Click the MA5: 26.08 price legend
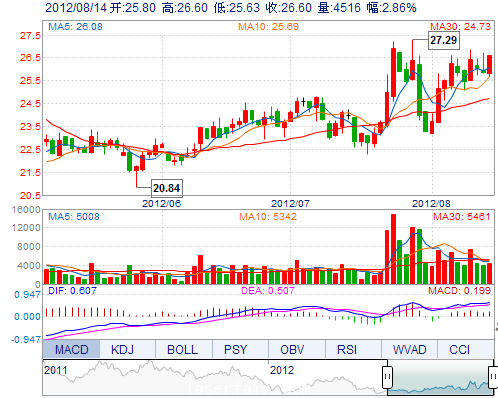Viewport: 498px width, 398px height. point(75,27)
